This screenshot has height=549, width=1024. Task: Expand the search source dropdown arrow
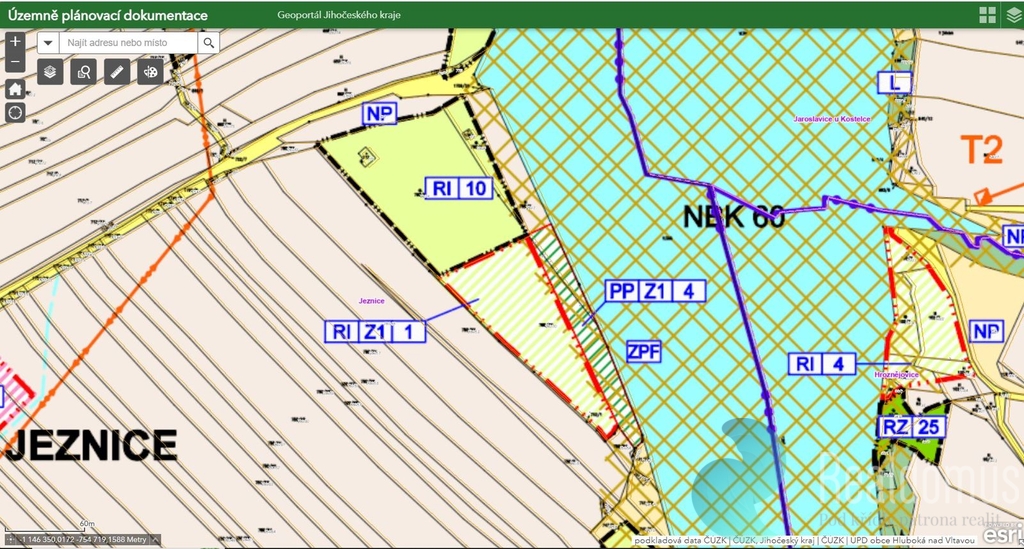(48, 43)
